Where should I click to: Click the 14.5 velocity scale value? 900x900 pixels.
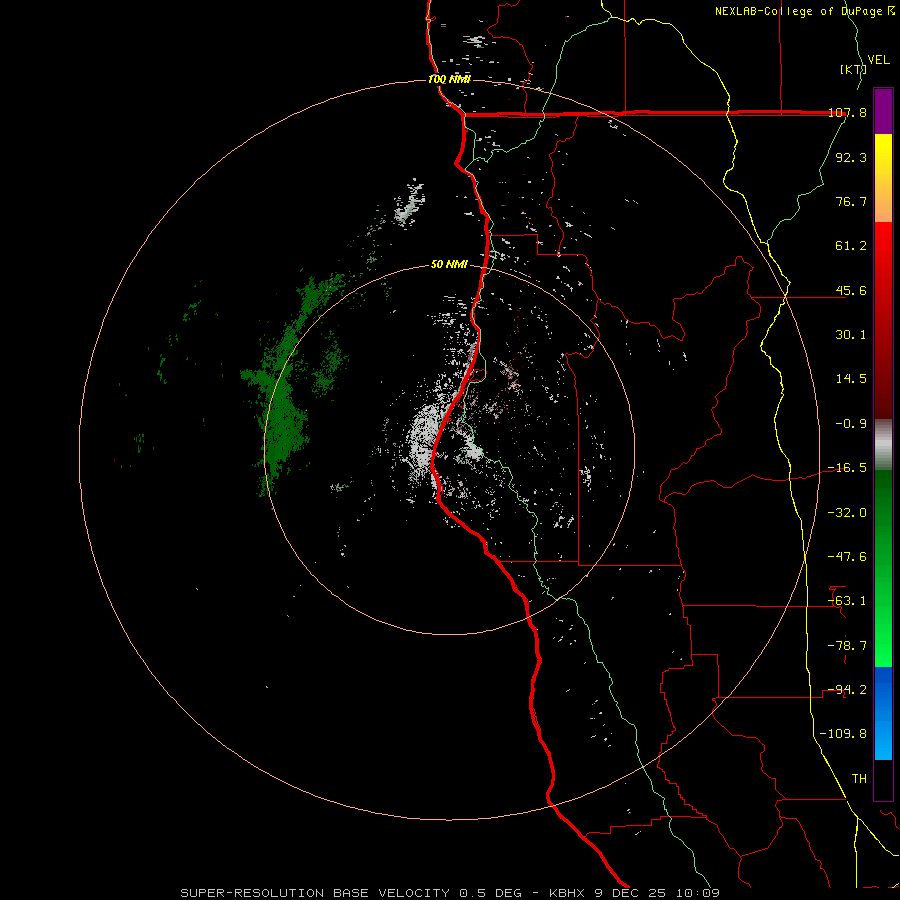851,379
